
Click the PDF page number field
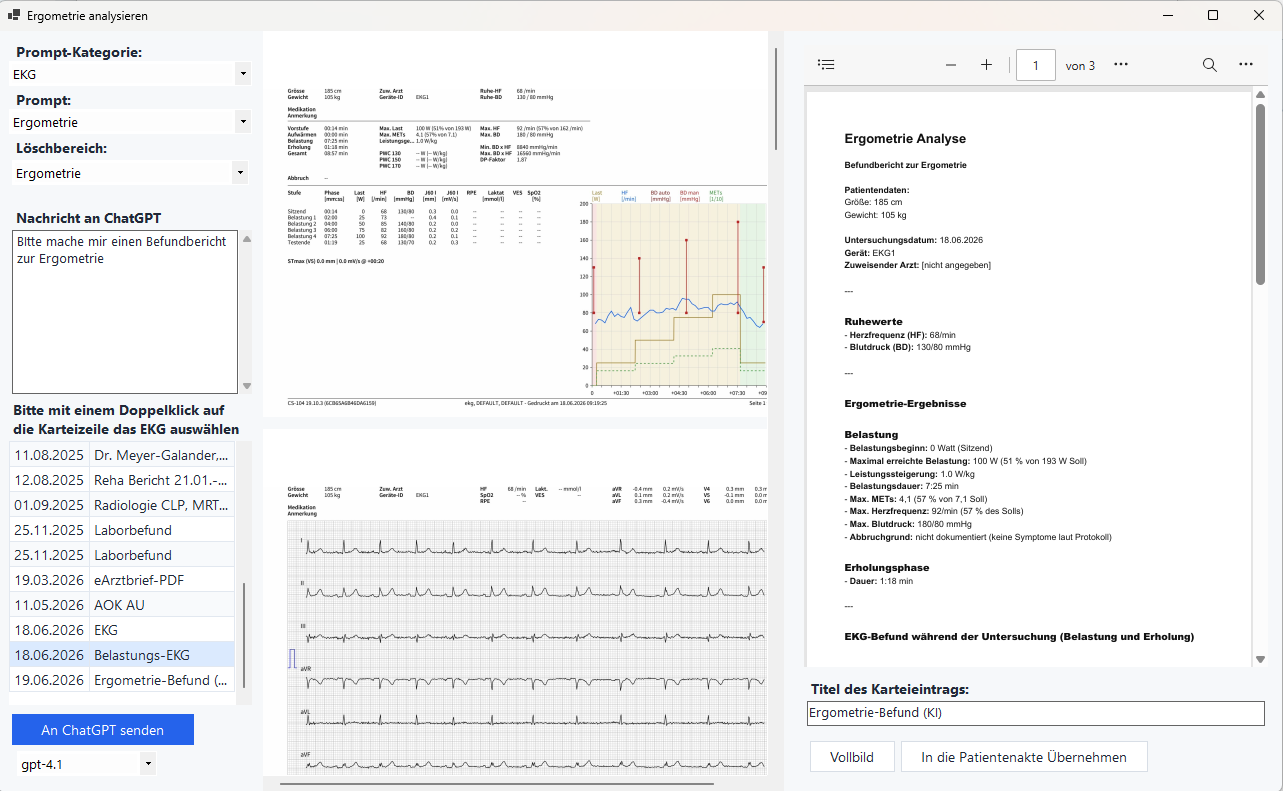1036,65
